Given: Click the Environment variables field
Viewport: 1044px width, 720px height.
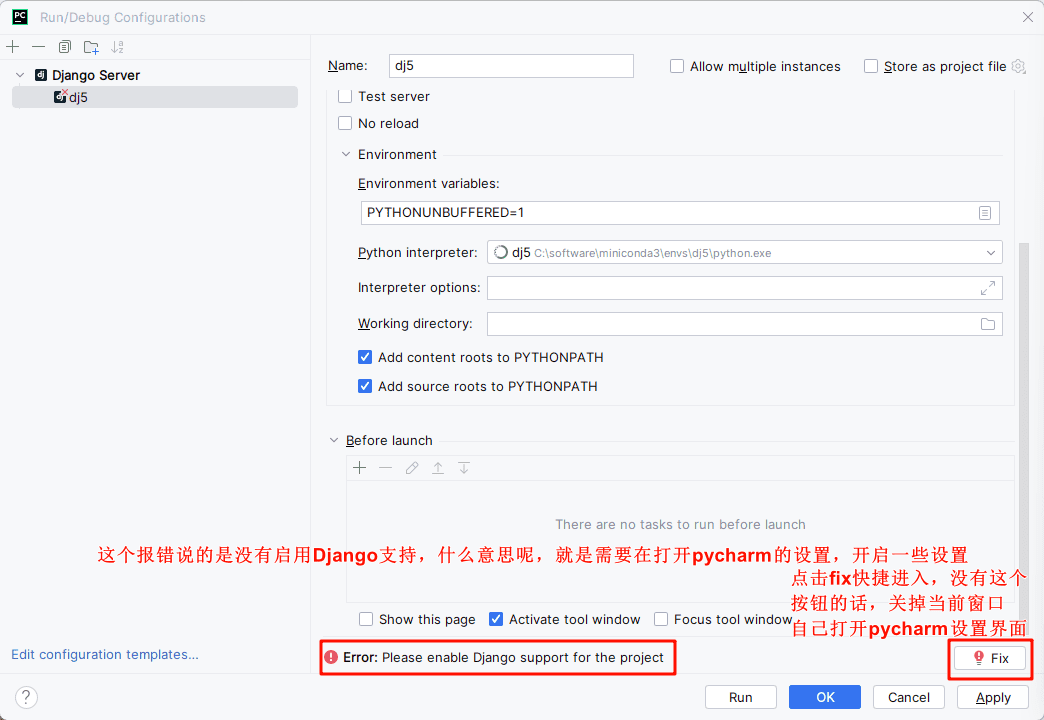Looking at the screenshot, I should pyautogui.click(x=680, y=213).
